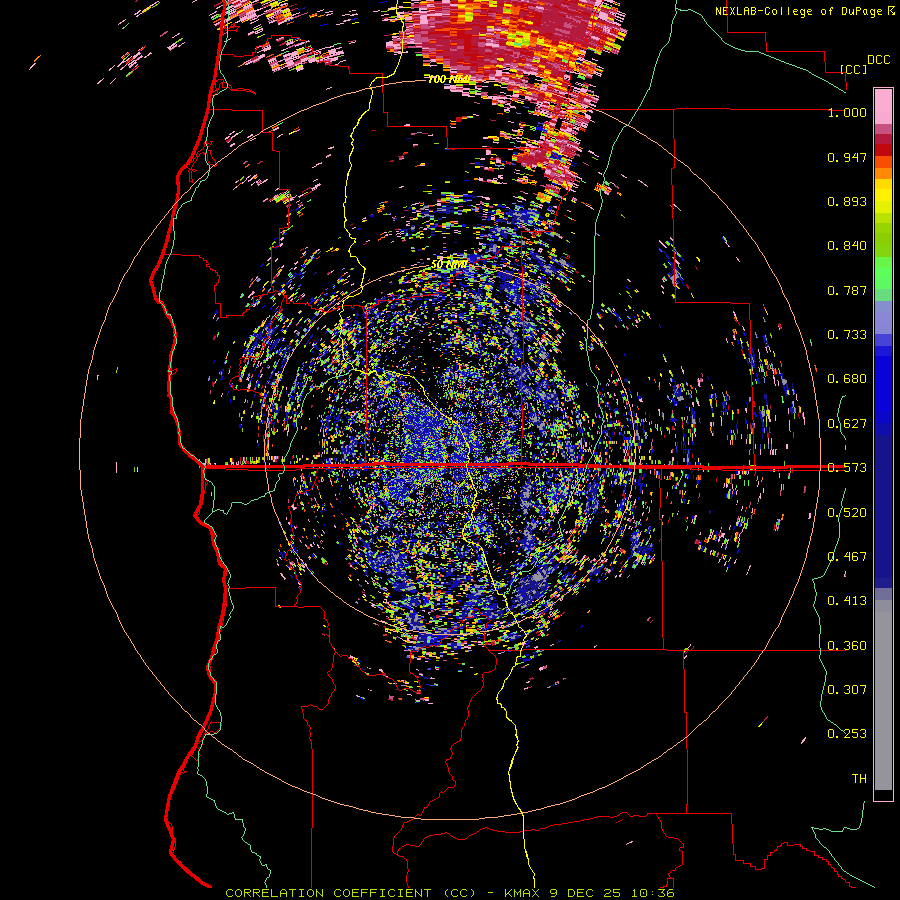Click the 0.360 color scale value
900x900 pixels.
[847, 646]
